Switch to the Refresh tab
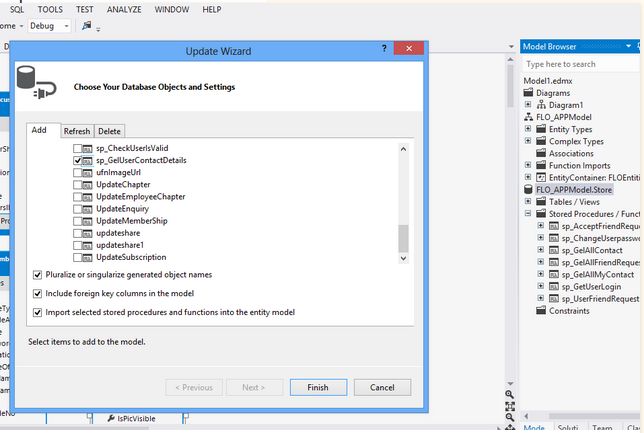Screen dimensions: 644x433 click(77, 131)
